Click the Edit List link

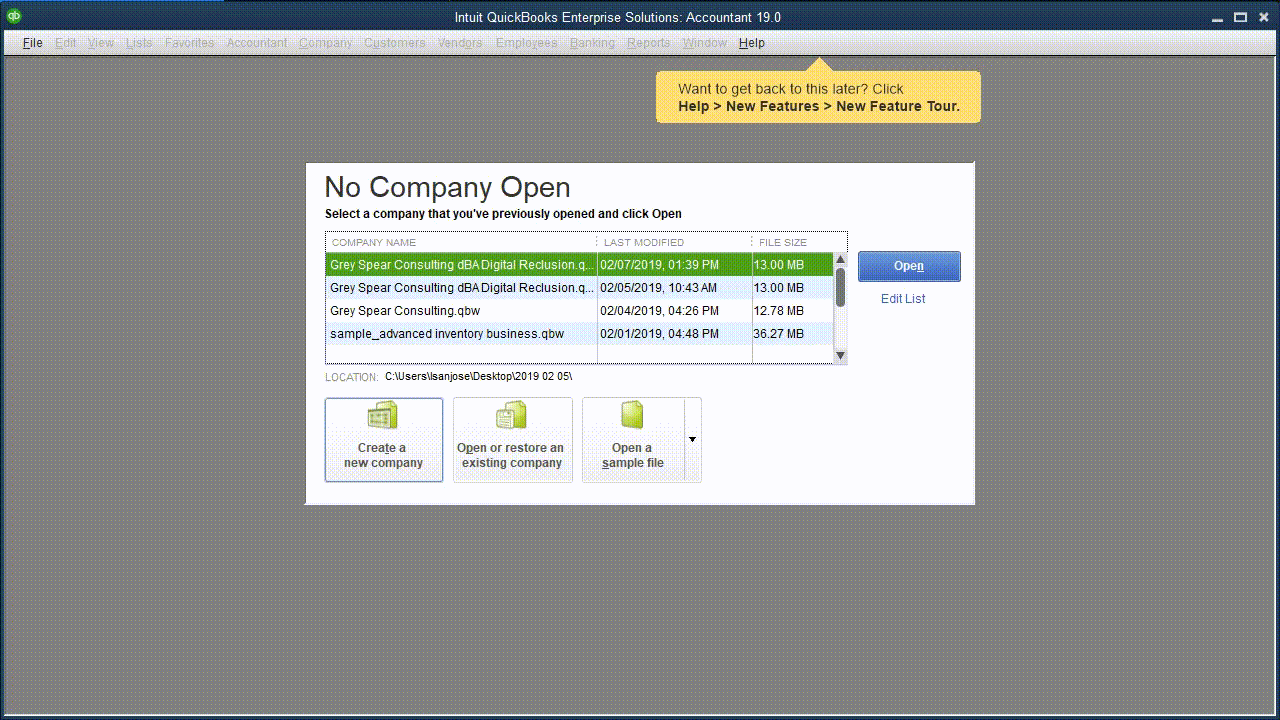(903, 299)
